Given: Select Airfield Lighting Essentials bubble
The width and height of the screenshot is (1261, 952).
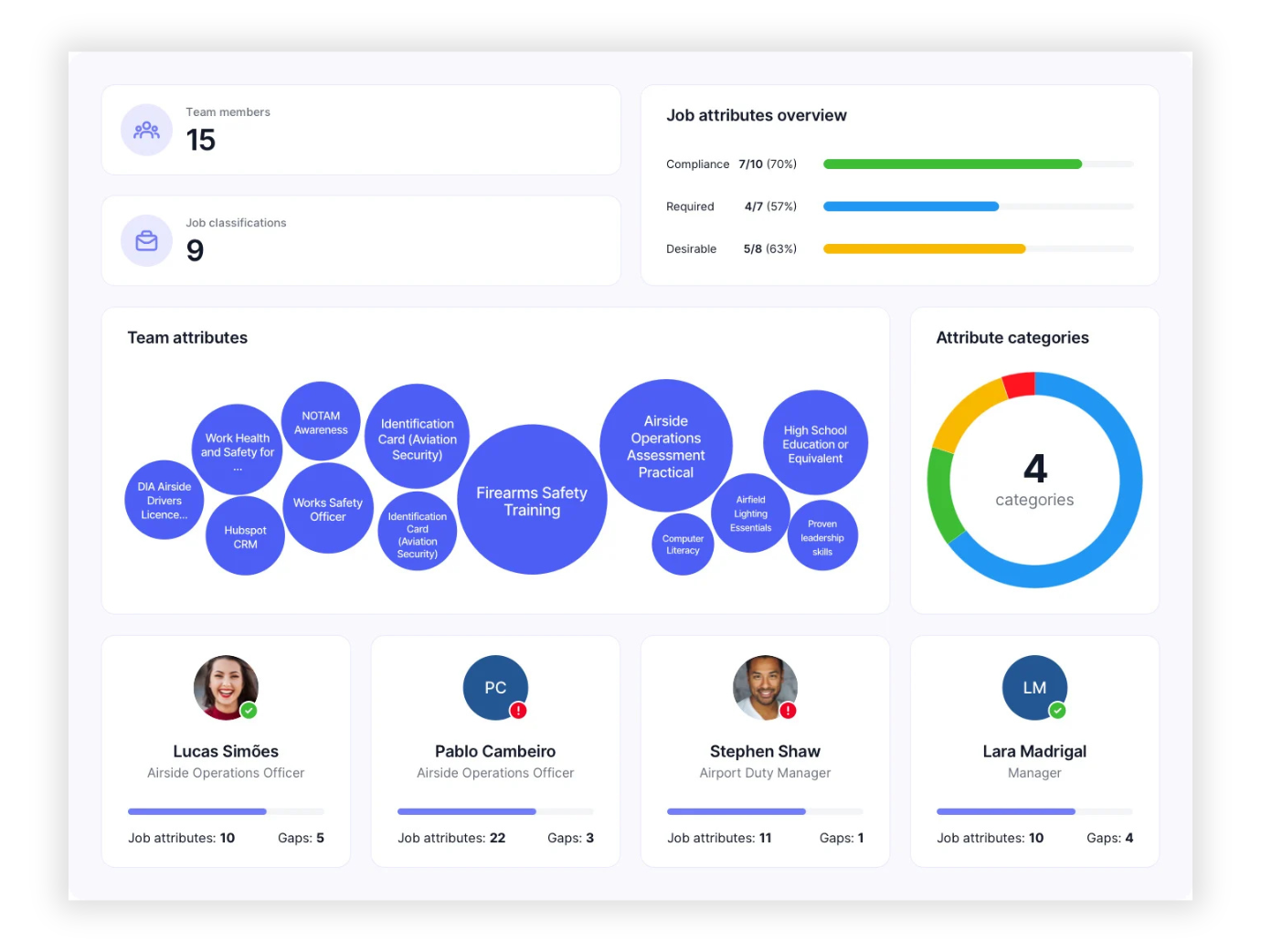Looking at the screenshot, I should (x=750, y=513).
